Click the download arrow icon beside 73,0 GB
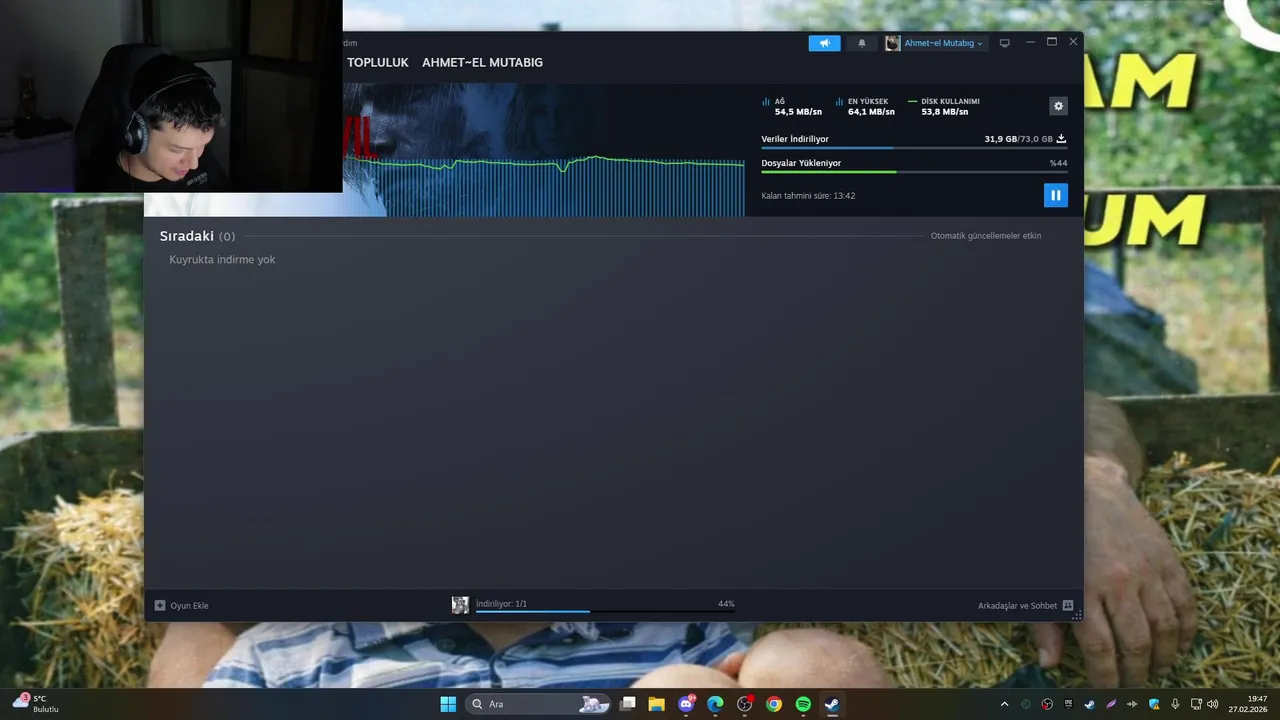This screenshot has height=720, width=1280. (x=1061, y=139)
